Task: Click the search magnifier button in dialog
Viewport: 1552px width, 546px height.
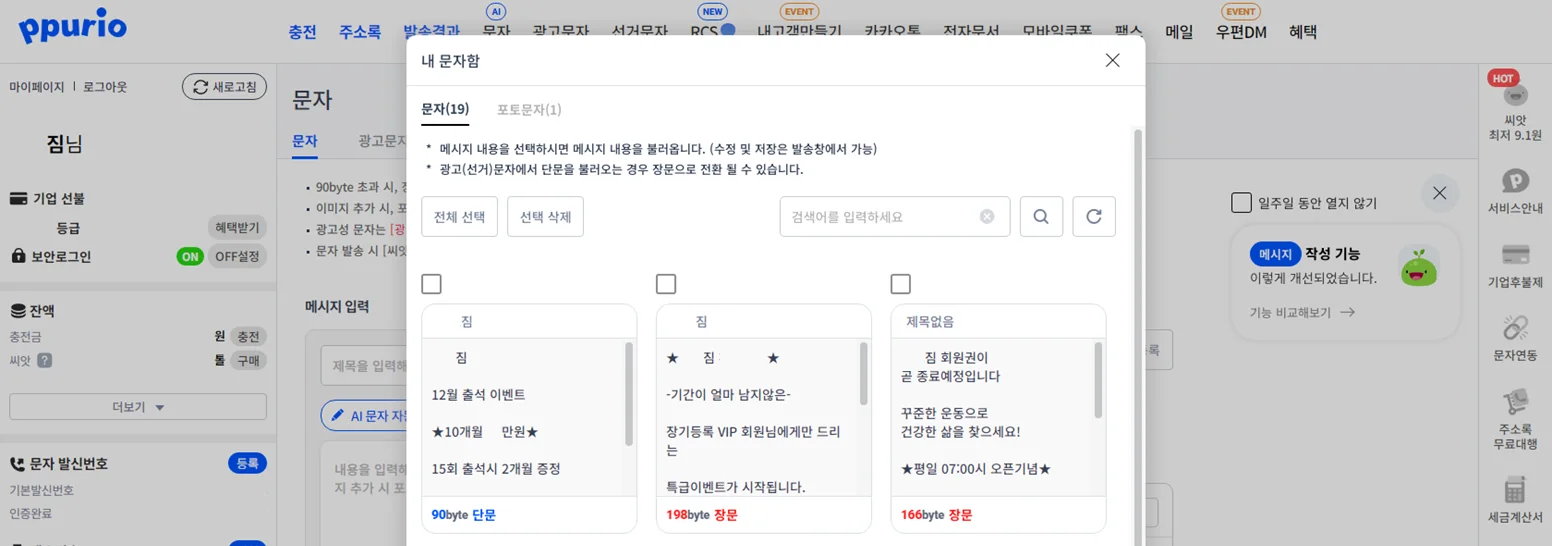Action: click(x=1041, y=216)
